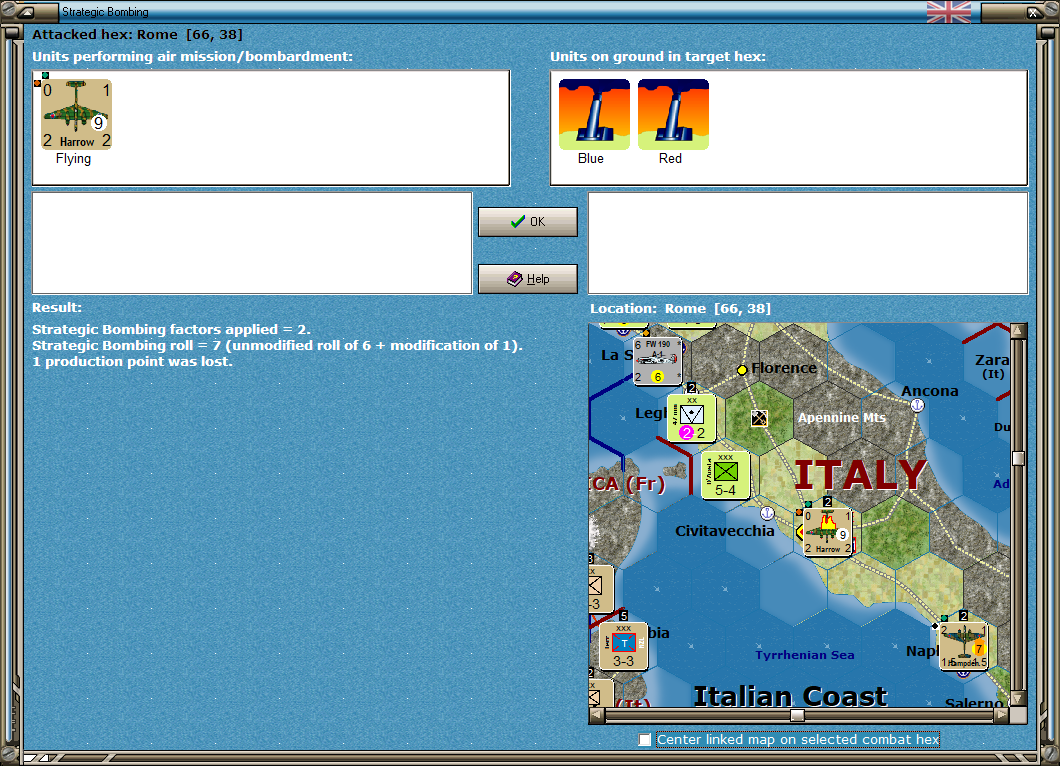Click the map horizontal scrollbar thumb
This screenshot has height=766, width=1060.
(797, 715)
